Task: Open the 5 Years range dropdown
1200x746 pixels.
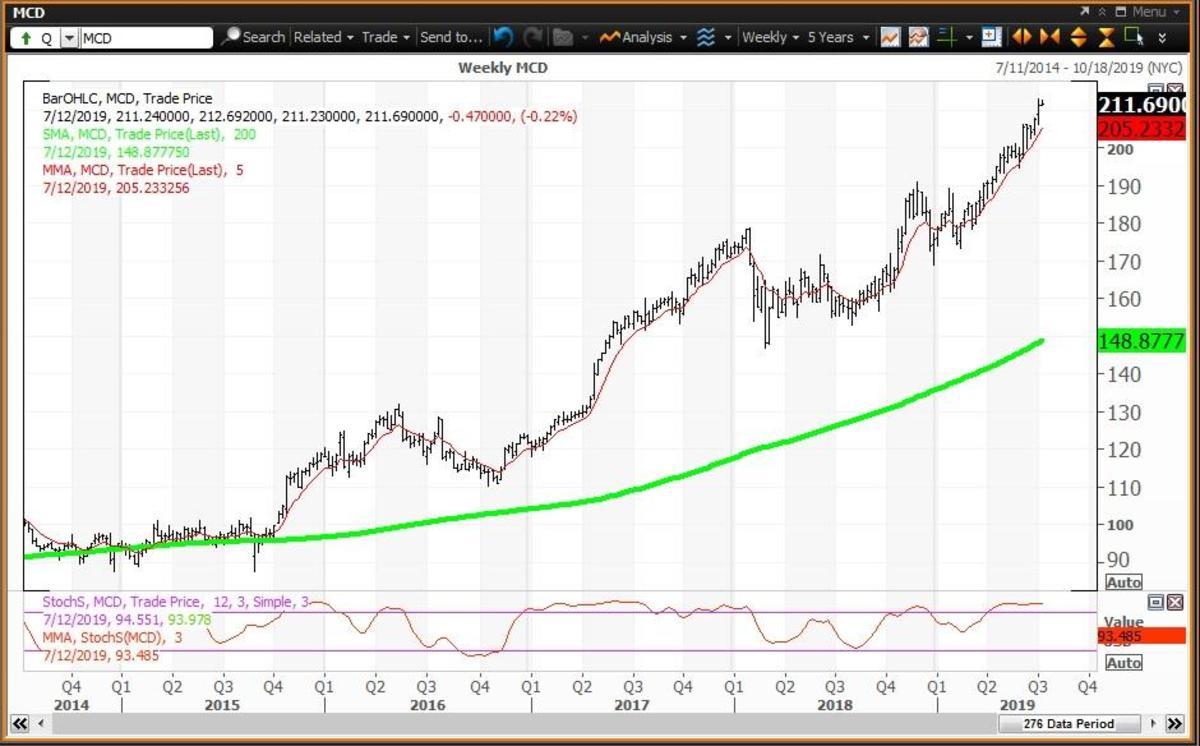Action: click(x=839, y=37)
